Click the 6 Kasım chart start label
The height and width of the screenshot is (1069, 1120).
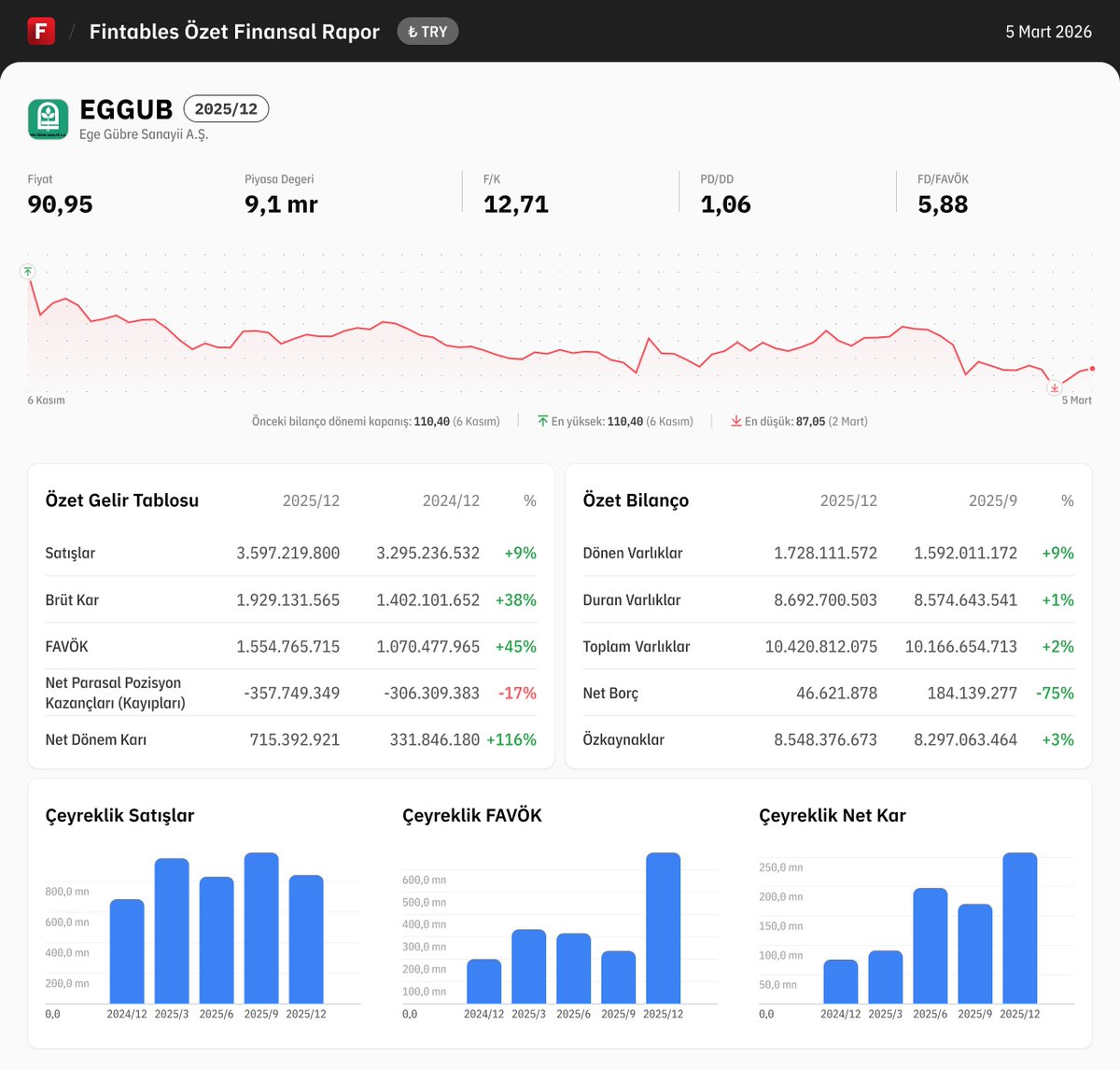click(47, 401)
